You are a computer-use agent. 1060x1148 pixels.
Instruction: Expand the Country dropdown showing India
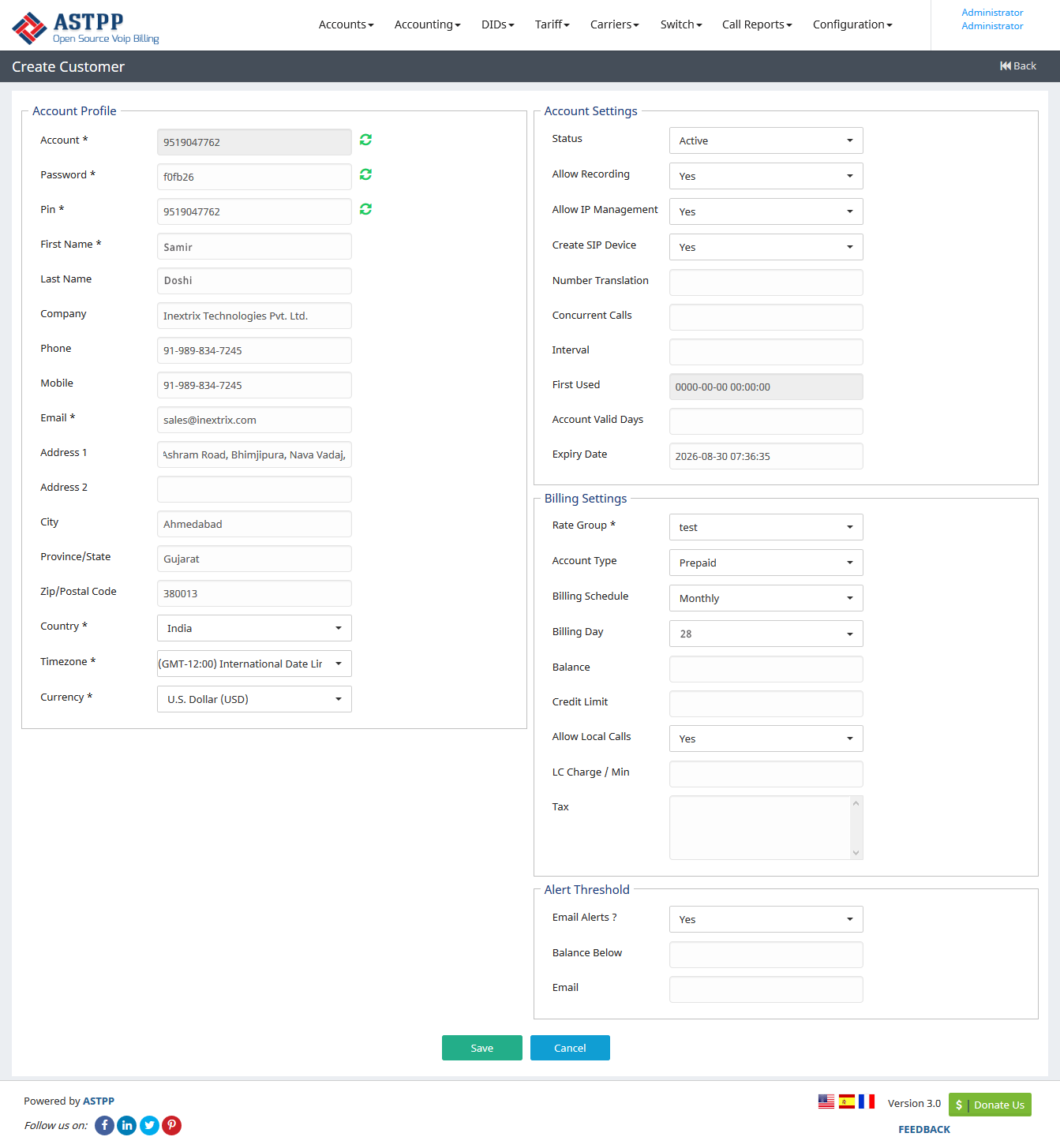point(254,628)
